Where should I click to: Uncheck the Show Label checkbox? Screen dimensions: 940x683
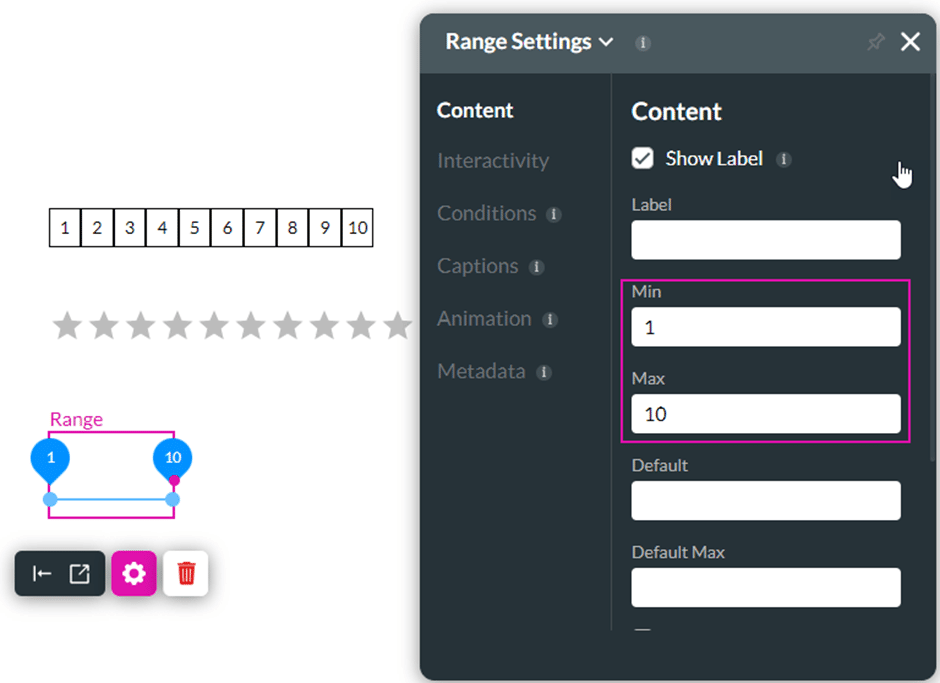[642, 158]
